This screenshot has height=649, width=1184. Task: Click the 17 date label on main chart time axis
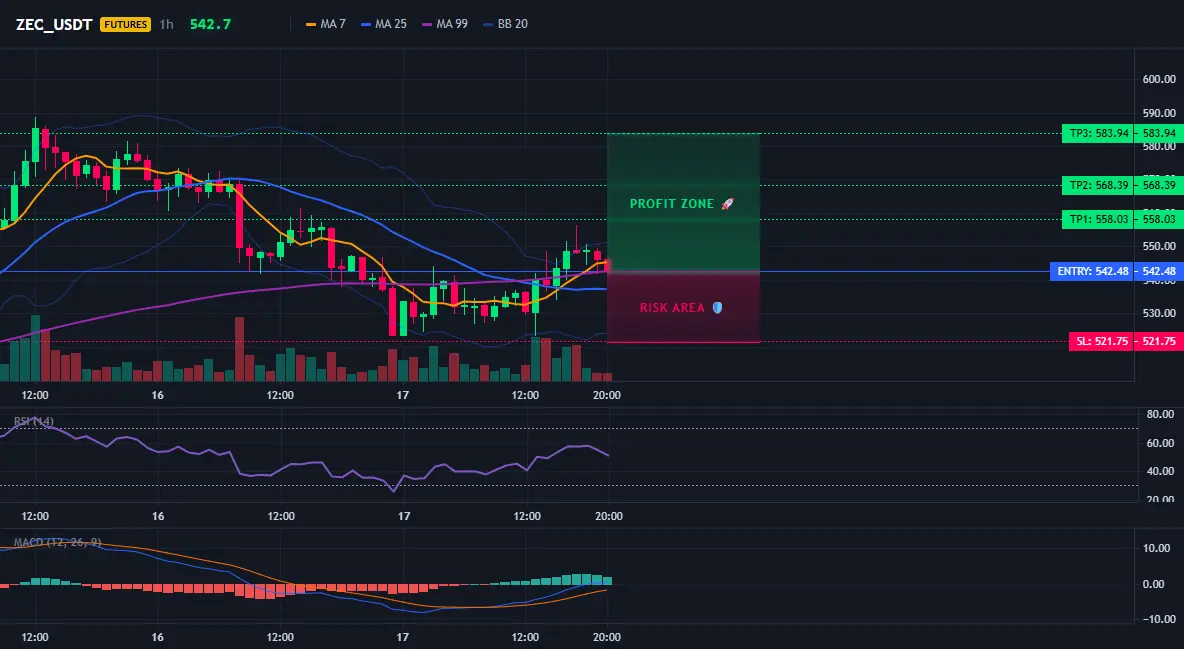402,395
